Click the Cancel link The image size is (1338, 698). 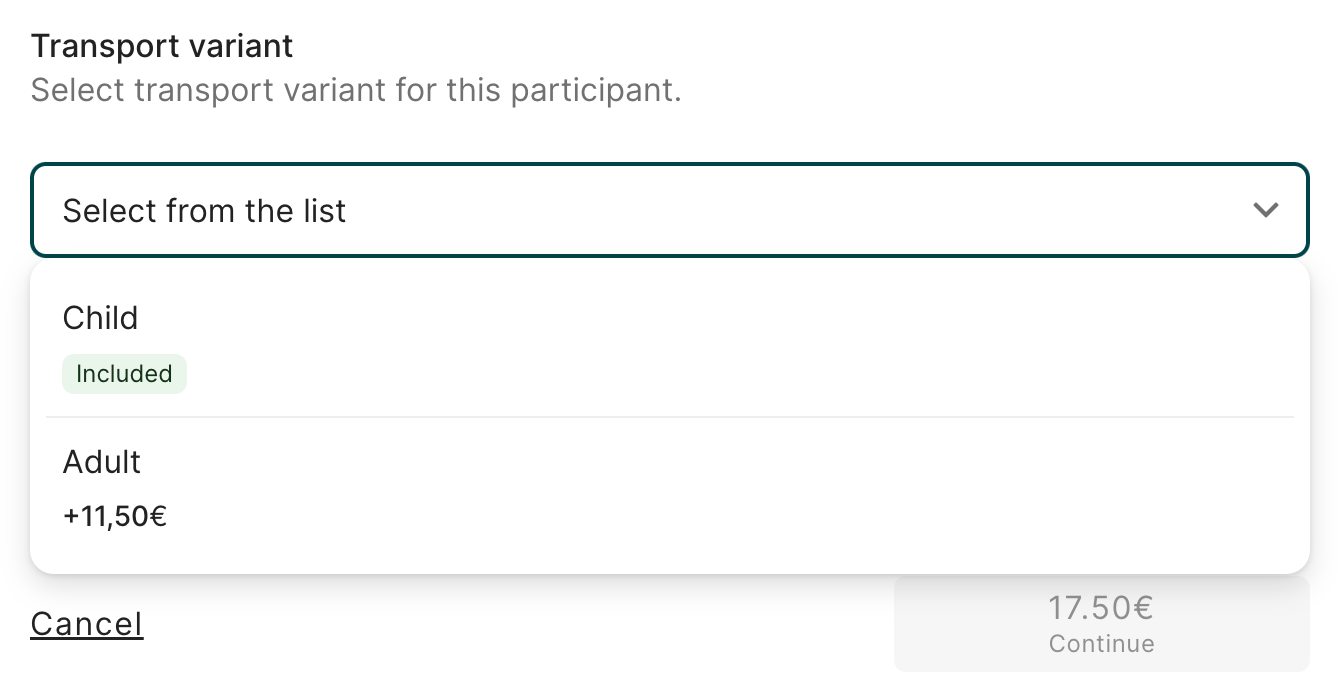tap(87, 623)
